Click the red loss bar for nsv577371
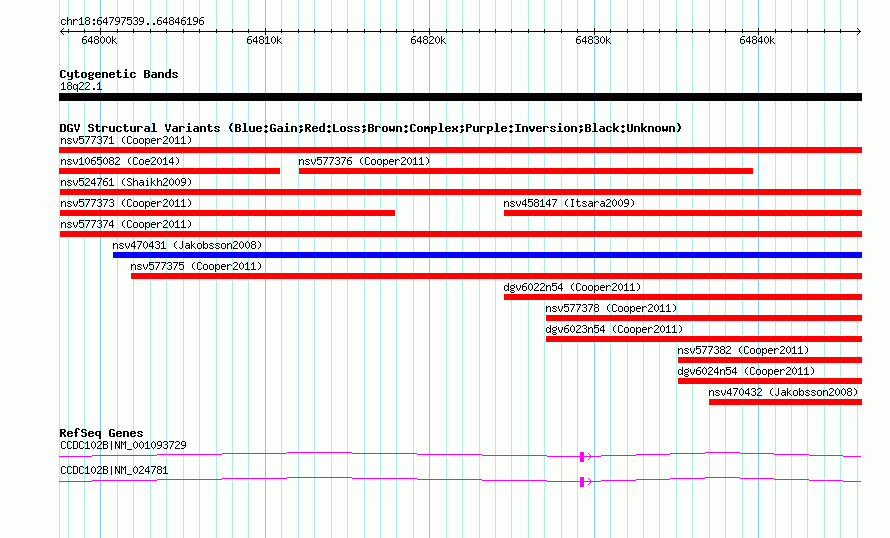The width and height of the screenshot is (890, 538). coord(460,150)
